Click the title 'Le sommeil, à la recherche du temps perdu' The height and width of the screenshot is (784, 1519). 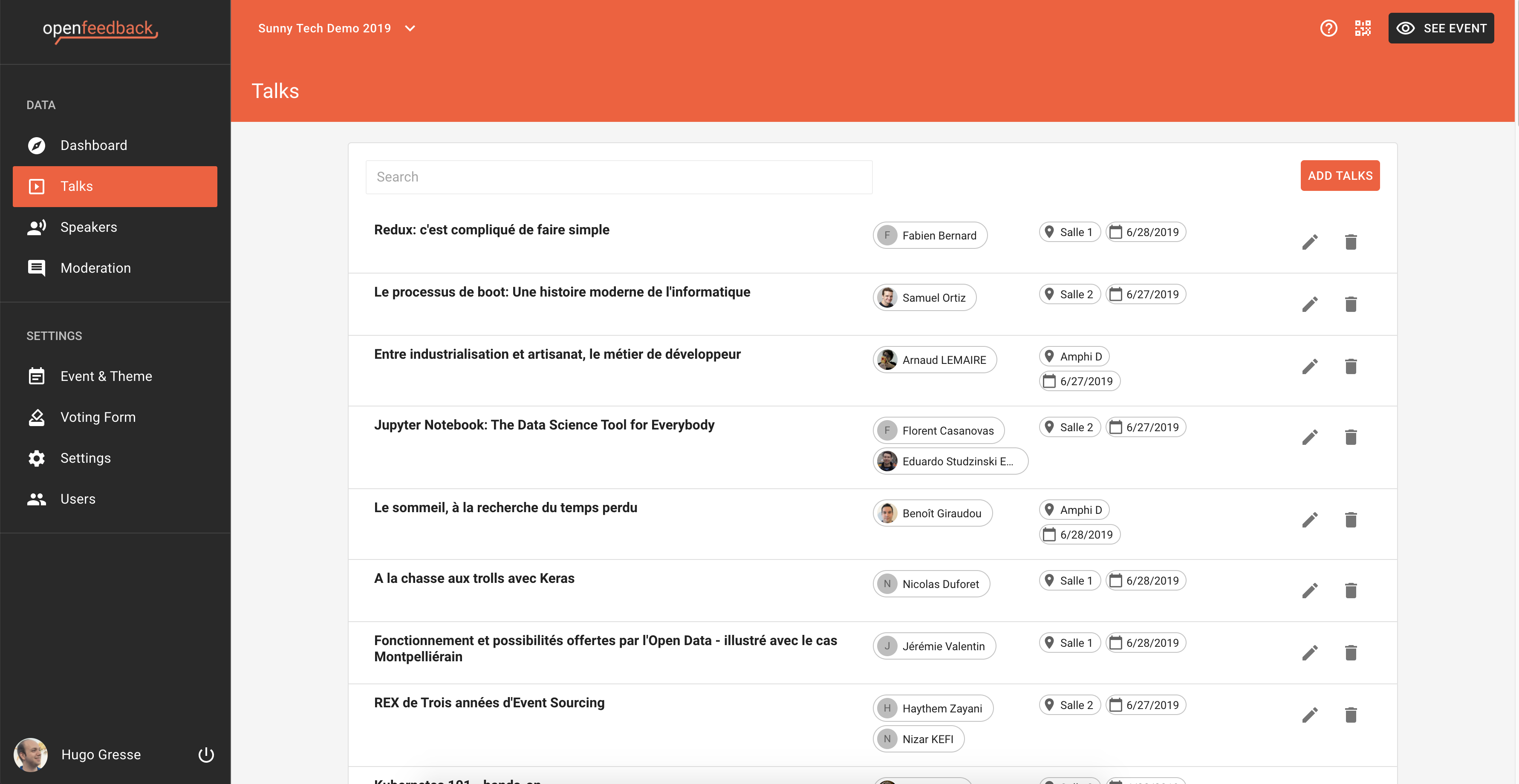[506, 507]
